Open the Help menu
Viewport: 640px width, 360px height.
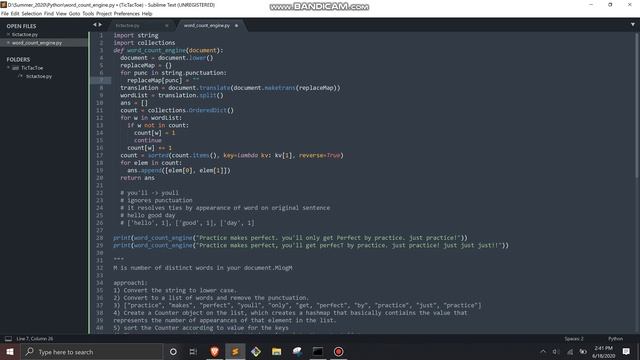pos(147,13)
